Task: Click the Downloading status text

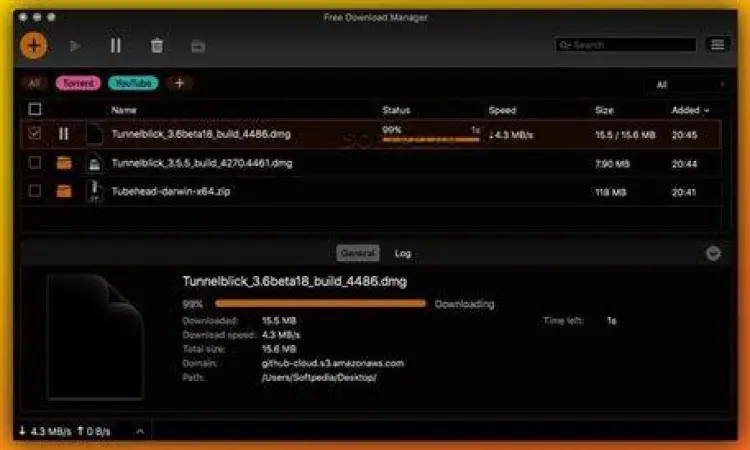Action: tap(464, 304)
